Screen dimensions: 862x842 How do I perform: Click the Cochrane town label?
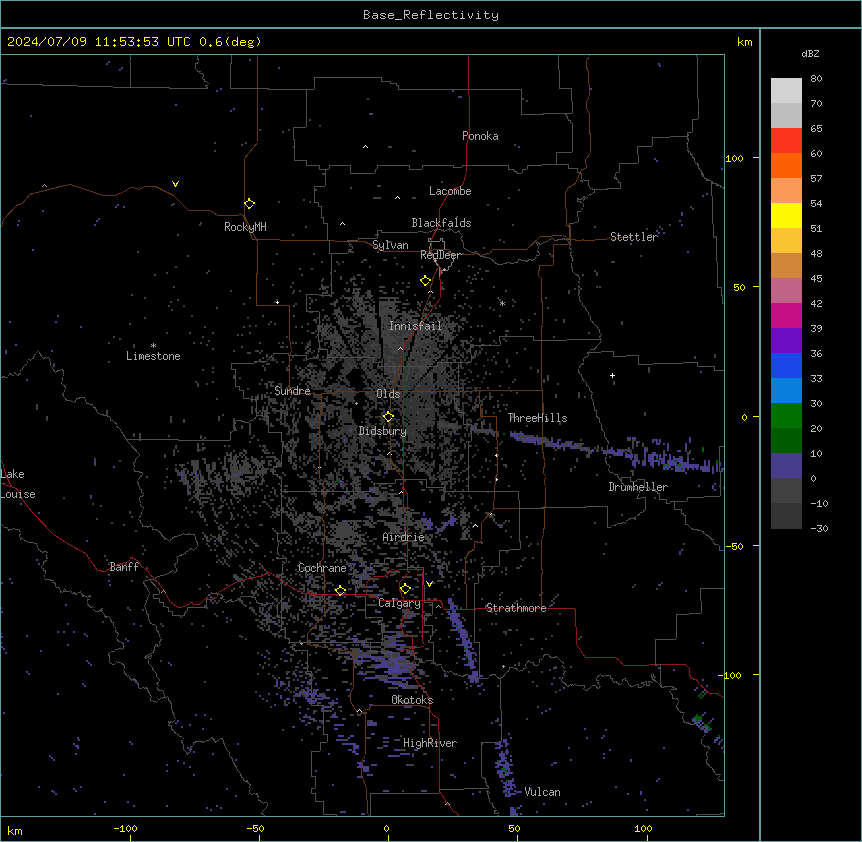click(322, 568)
